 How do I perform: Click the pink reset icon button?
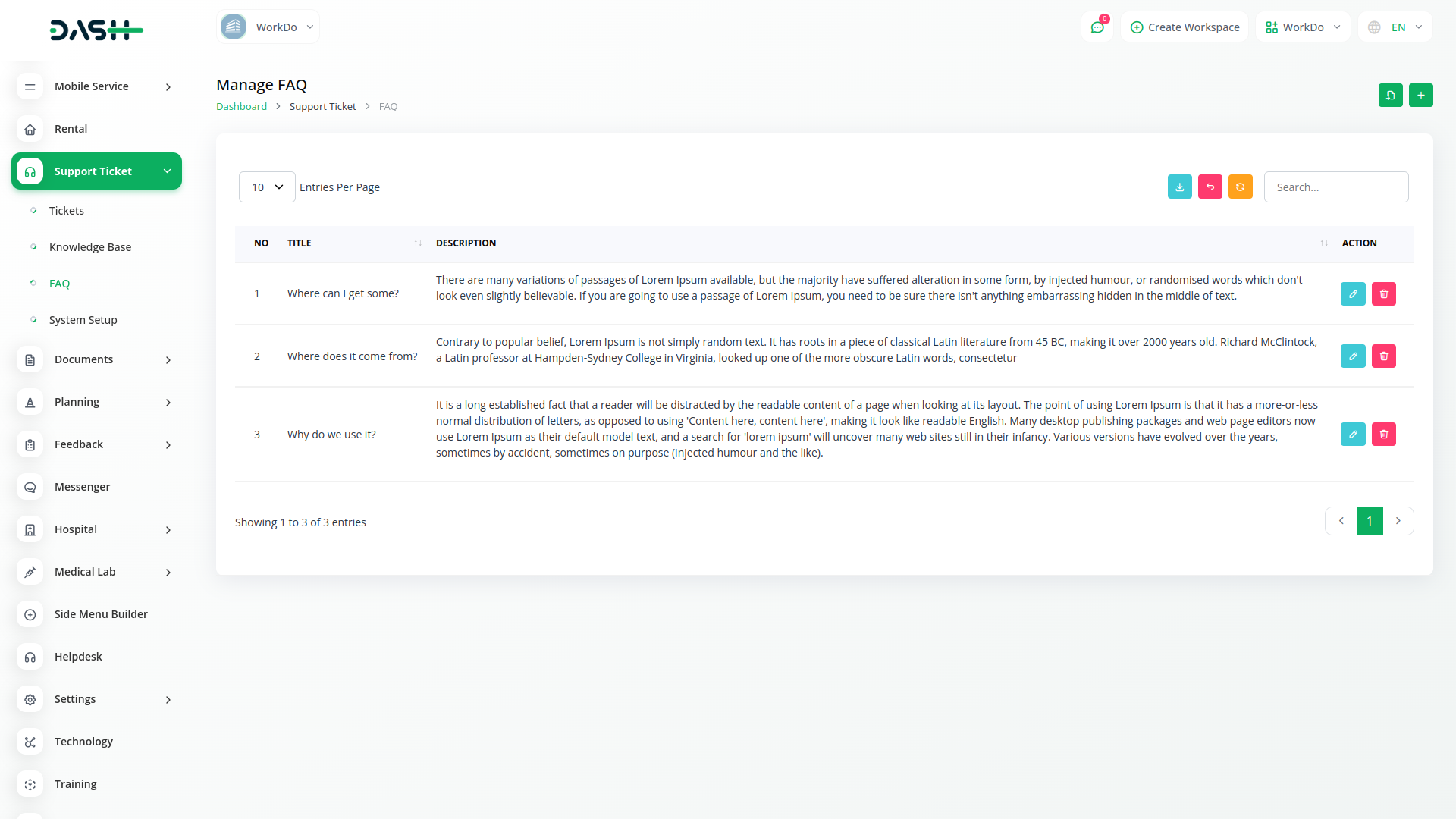[x=1210, y=187]
